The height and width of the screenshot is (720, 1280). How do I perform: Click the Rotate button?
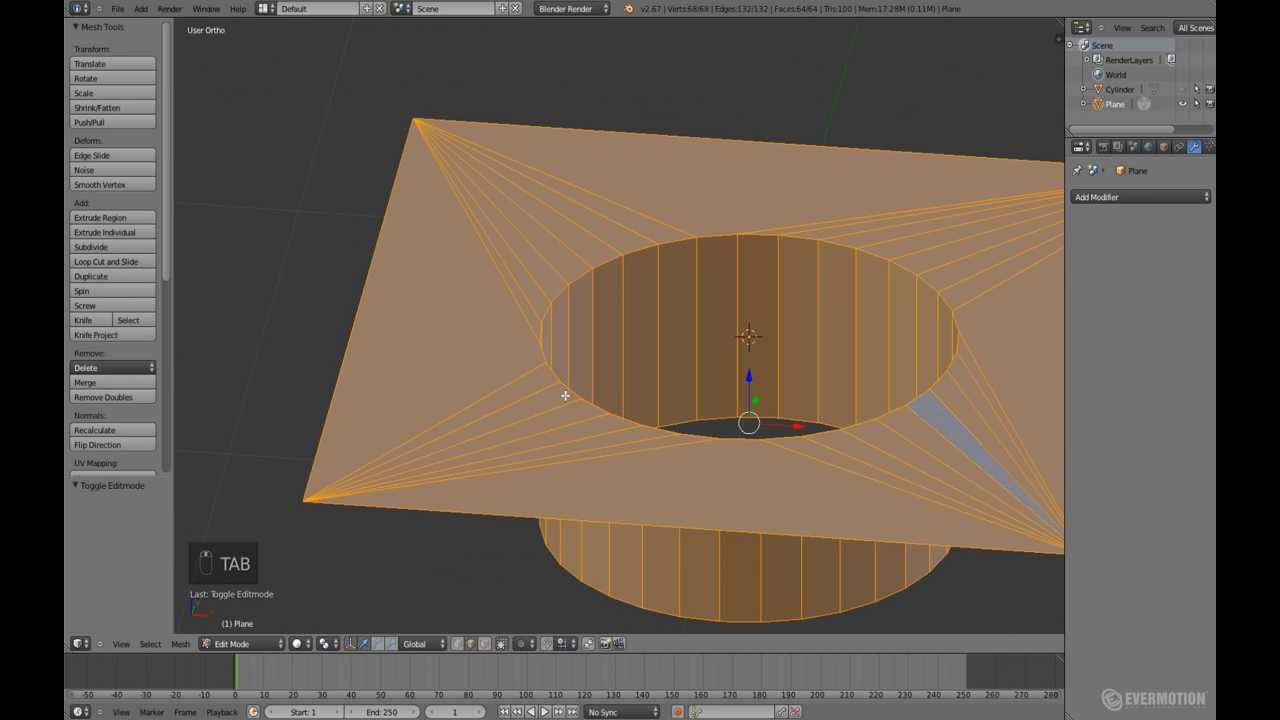coord(113,79)
